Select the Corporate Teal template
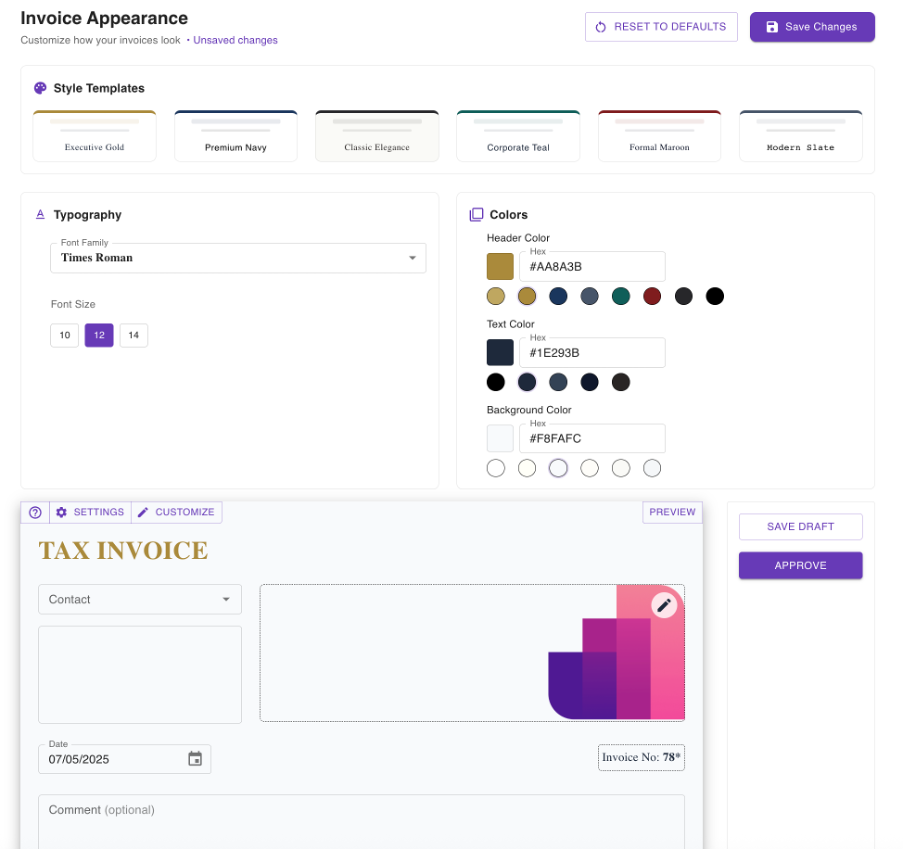Screen dimensions: 904x850 pyautogui.click(x=518, y=136)
